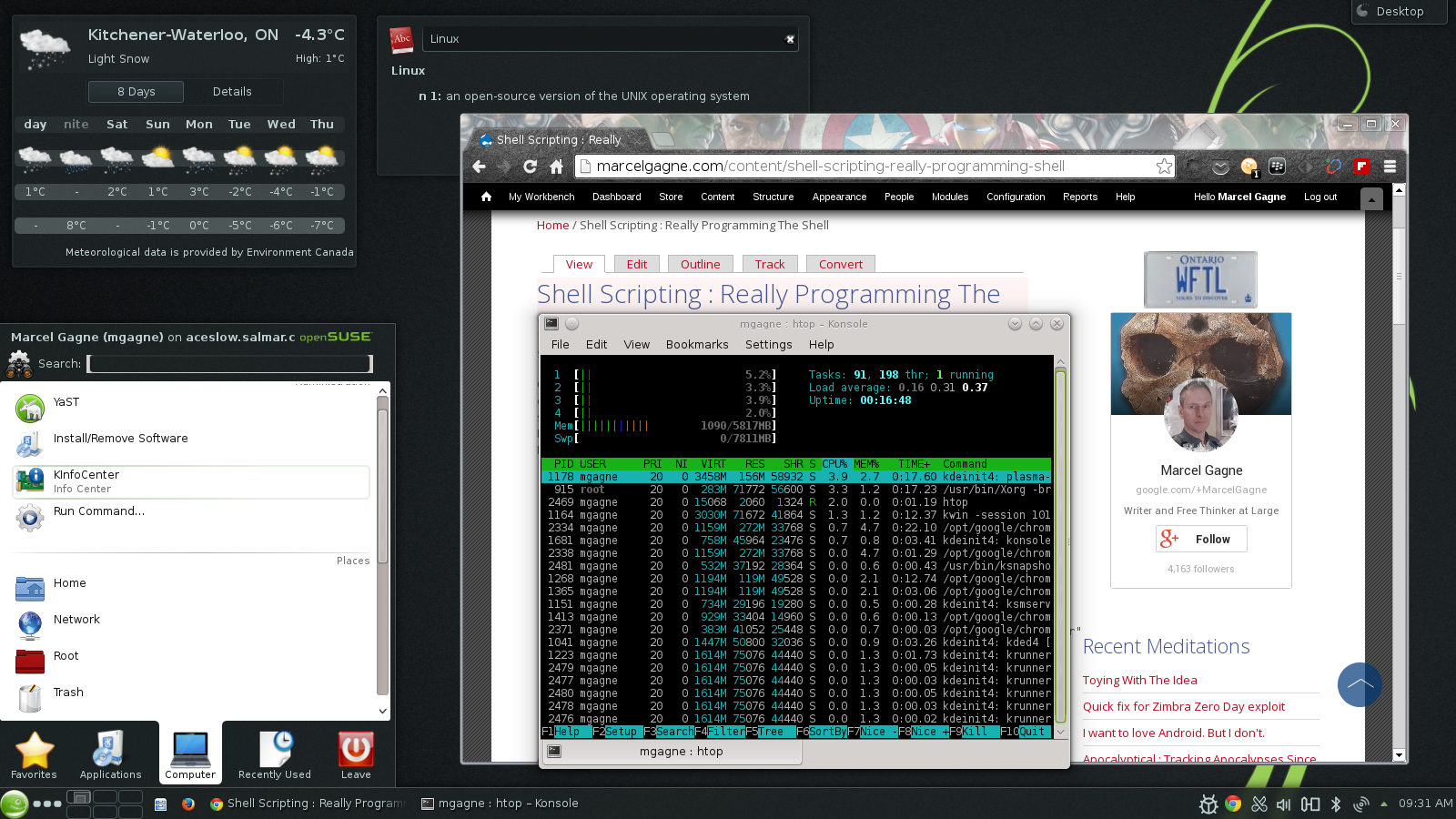The width and height of the screenshot is (1456, 819).
Task: Open volume control in system tray
Action: [1284, 804]
